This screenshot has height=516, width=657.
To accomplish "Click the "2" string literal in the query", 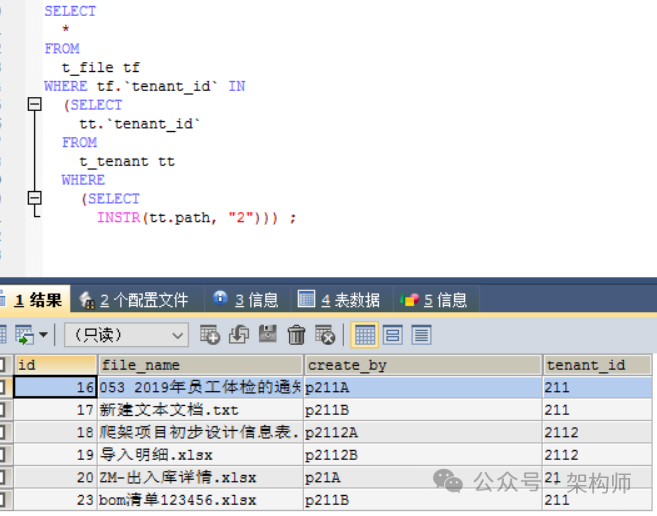I will [241, 218].
